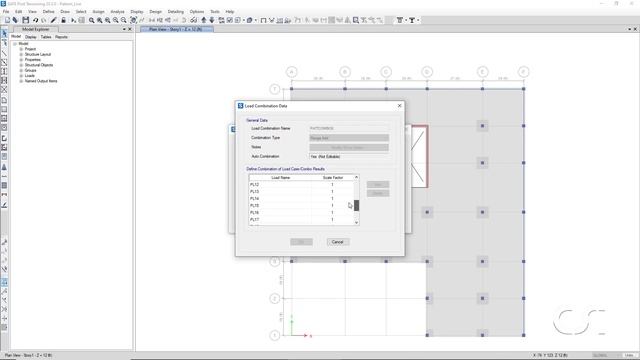Click the Run Analysis arrow icon
Image resolution: width=640 pixels, height=360 pixels.
(73, 20)
